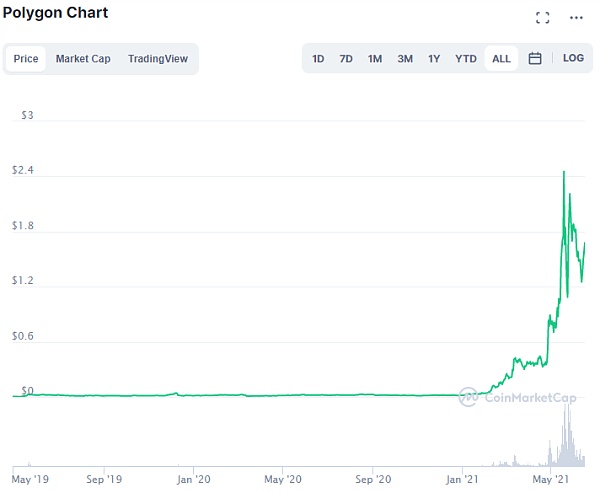The width and height of the screenshot is (600, 493).
Task: Switch to the Price tab
Action: [26, 59]
